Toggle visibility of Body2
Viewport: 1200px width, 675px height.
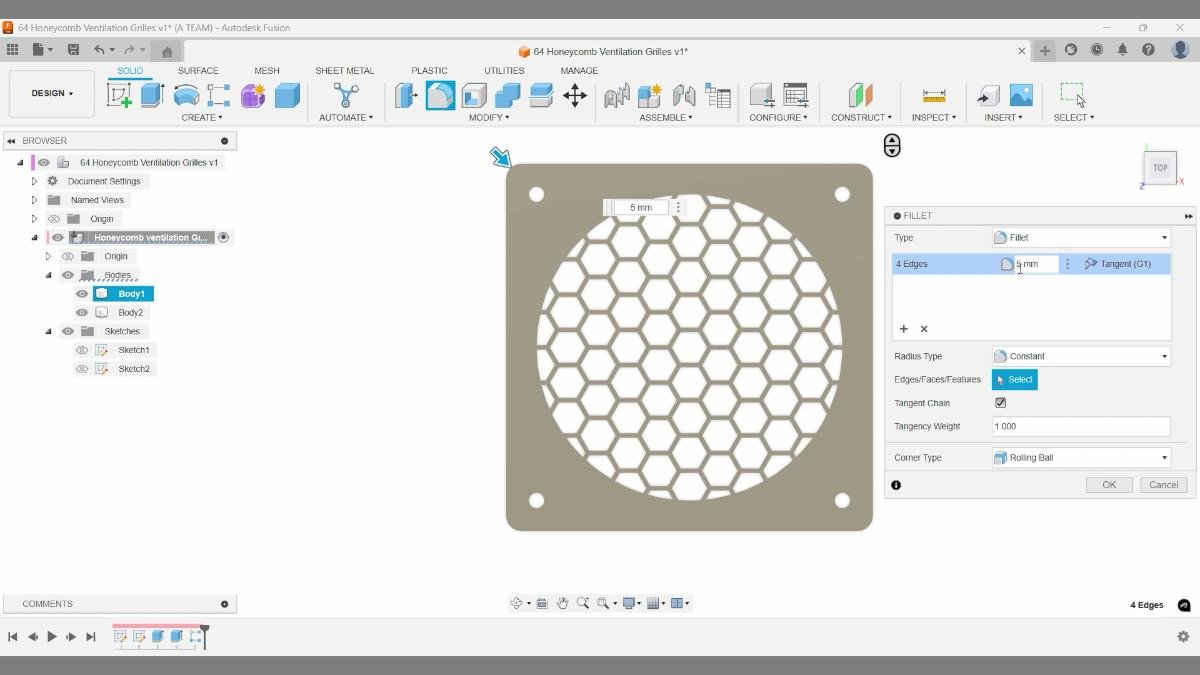point(82,313)
